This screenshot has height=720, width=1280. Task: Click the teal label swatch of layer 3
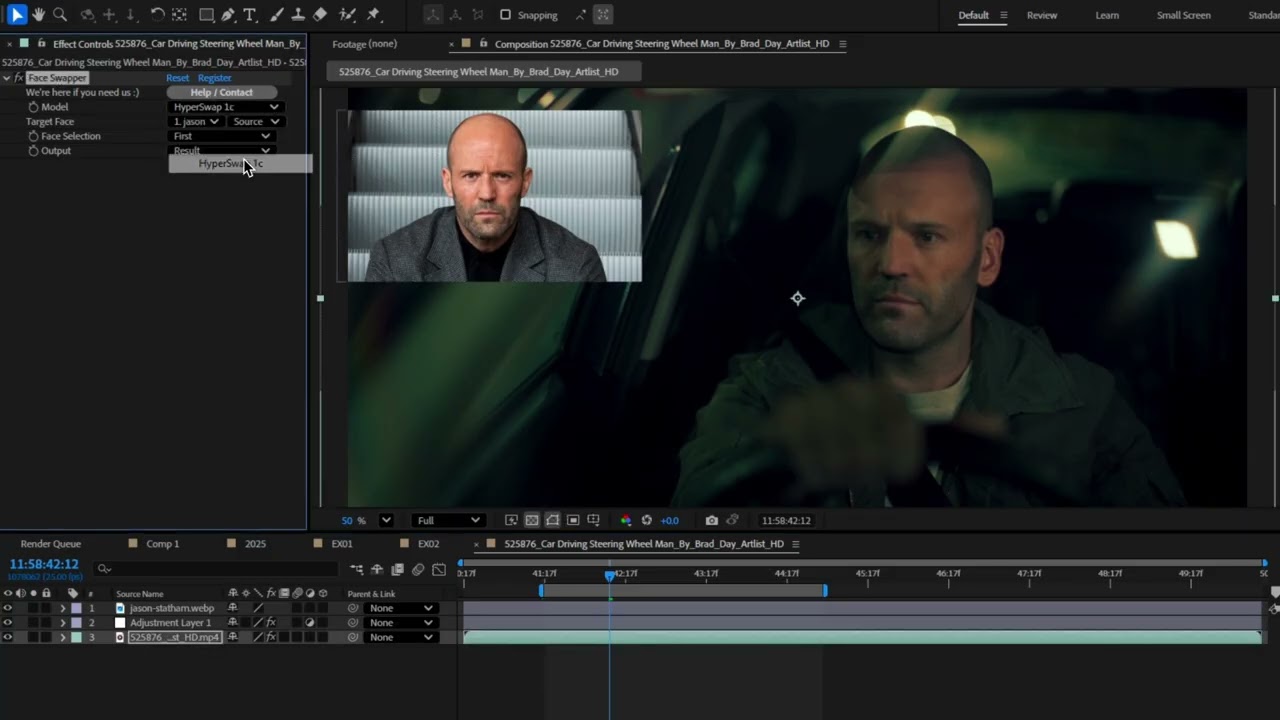77,637
